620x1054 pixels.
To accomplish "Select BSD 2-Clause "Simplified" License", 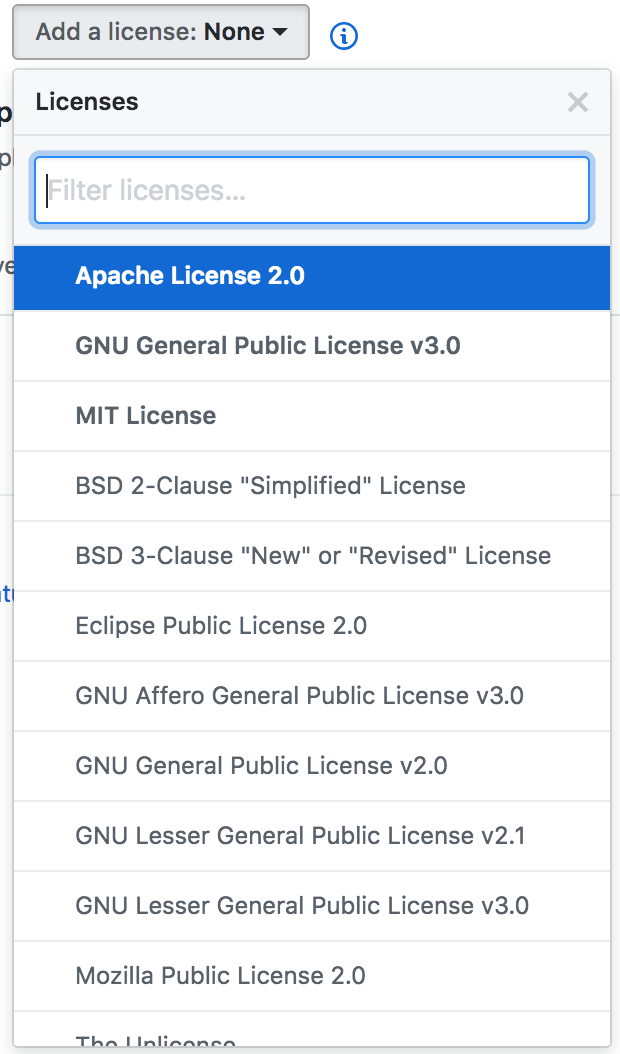I will coord(312,486).
